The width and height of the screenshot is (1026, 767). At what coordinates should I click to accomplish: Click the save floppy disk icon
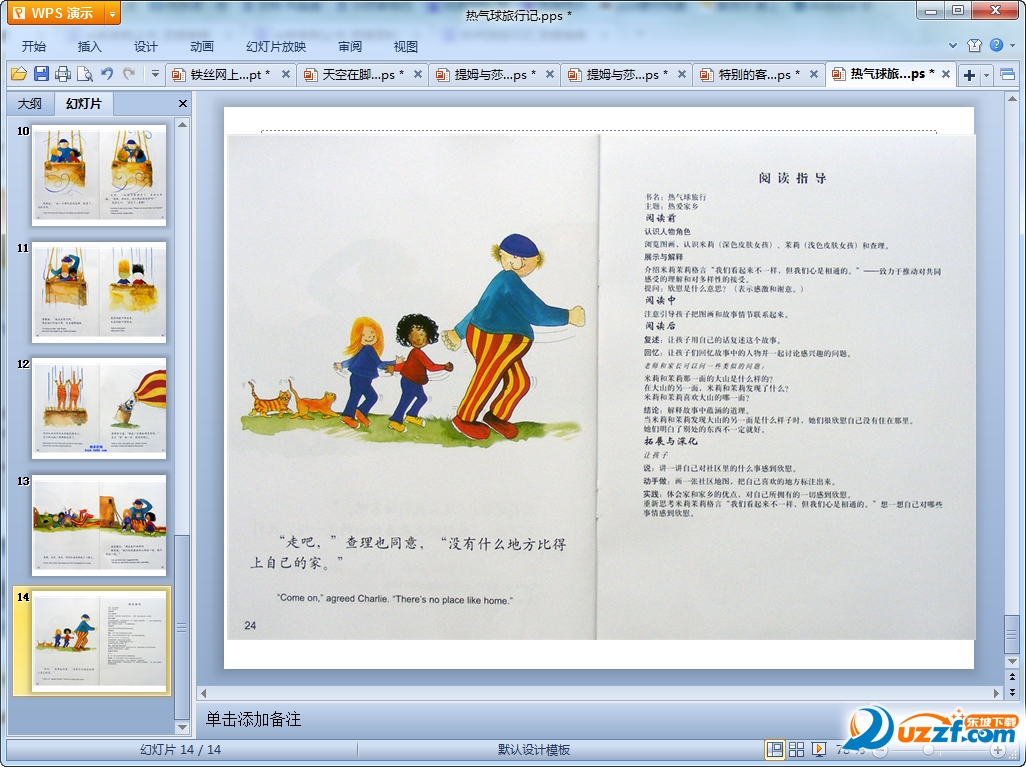coord(41,74)
